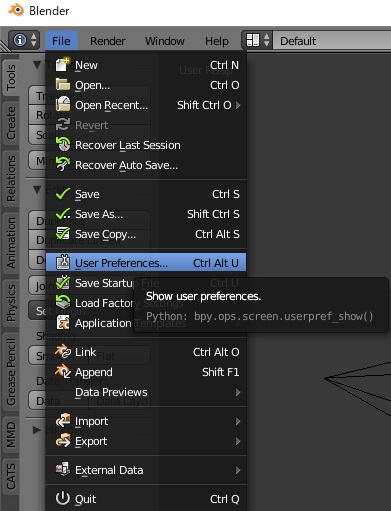This screenshot has height=511, width=391.
Task: Click the New file icon
Action: (x=63, y=65)
